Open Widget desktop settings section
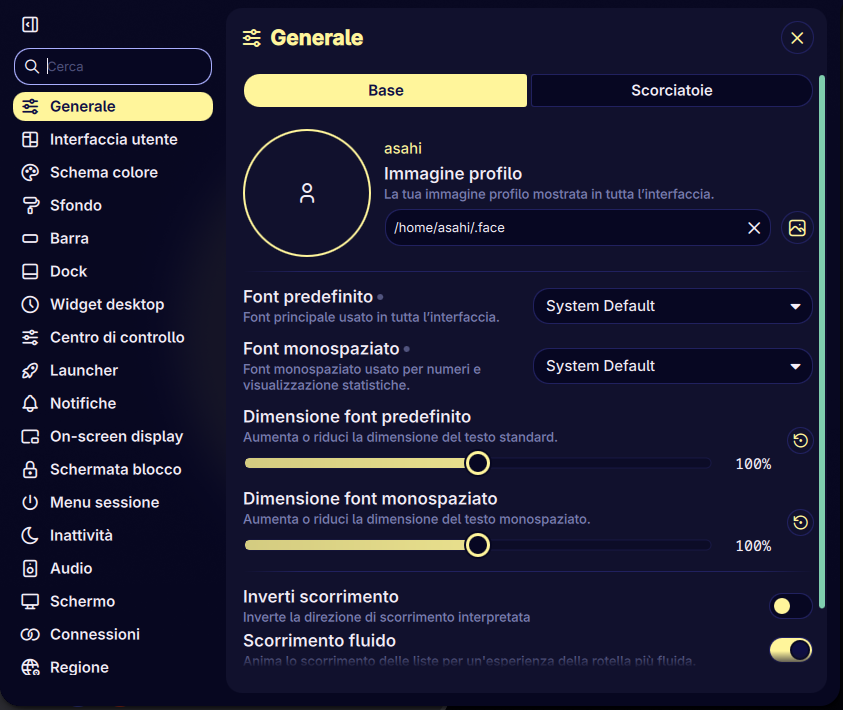Image resolution: width=843 pixels, height=710 pixels. coord(113,304)
